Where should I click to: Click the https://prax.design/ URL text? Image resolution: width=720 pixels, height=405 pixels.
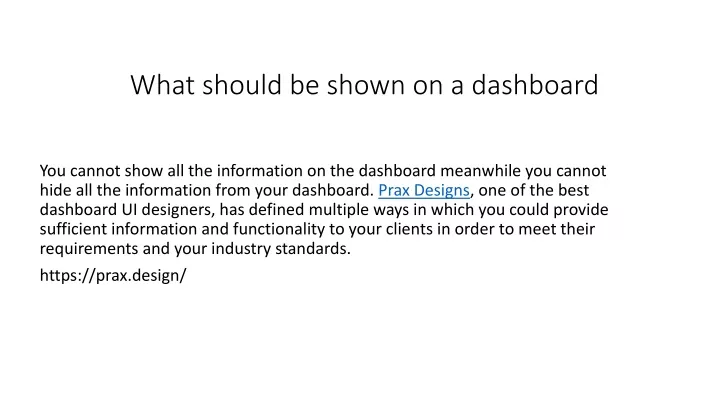113,276
